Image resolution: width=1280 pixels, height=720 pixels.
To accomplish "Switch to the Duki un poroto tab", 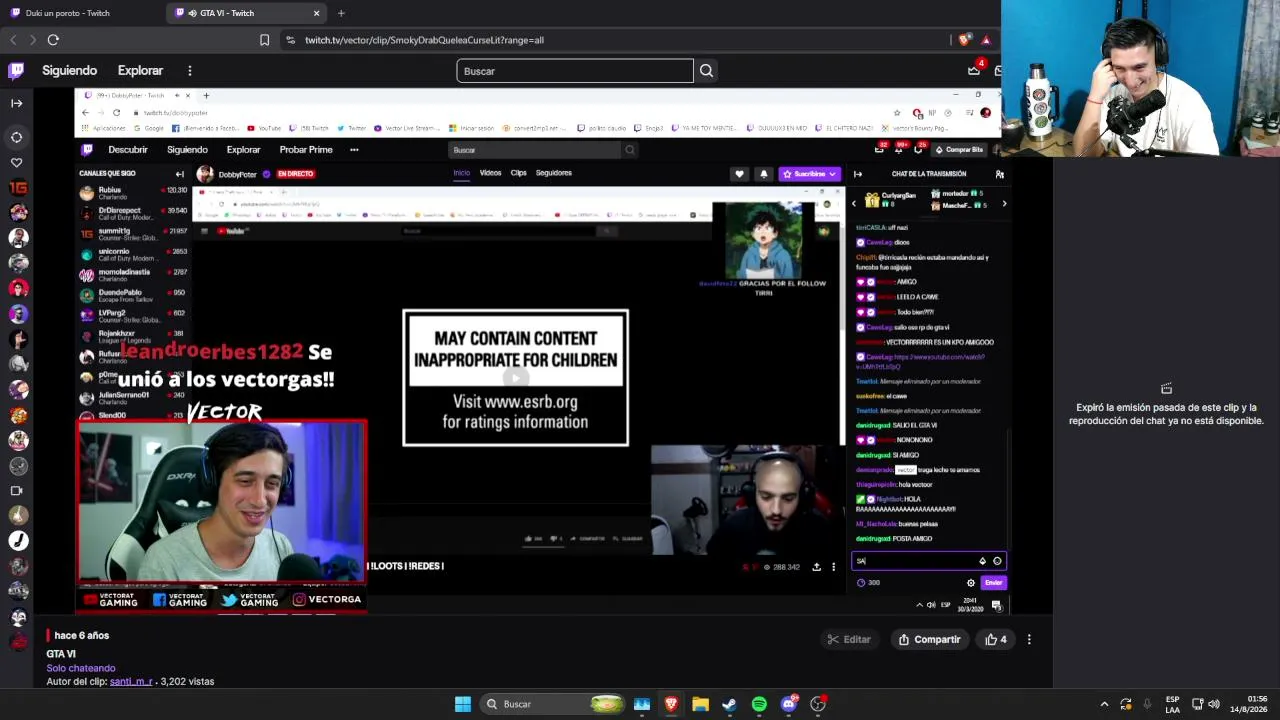I will pyautogui.click(x=83, y=13).
